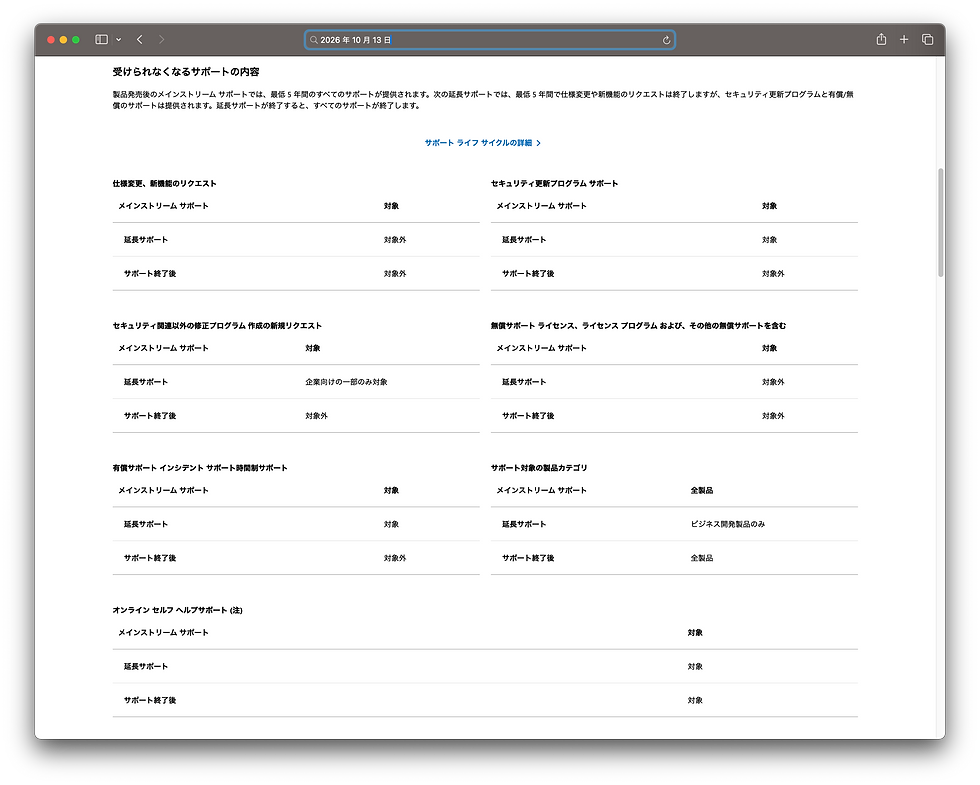The height and width of the screenshot is (785, 980).
Task: Select the heading 仕様変更、新機能のリクエスト
Action: pyautogui.click(x=164, y=183)
